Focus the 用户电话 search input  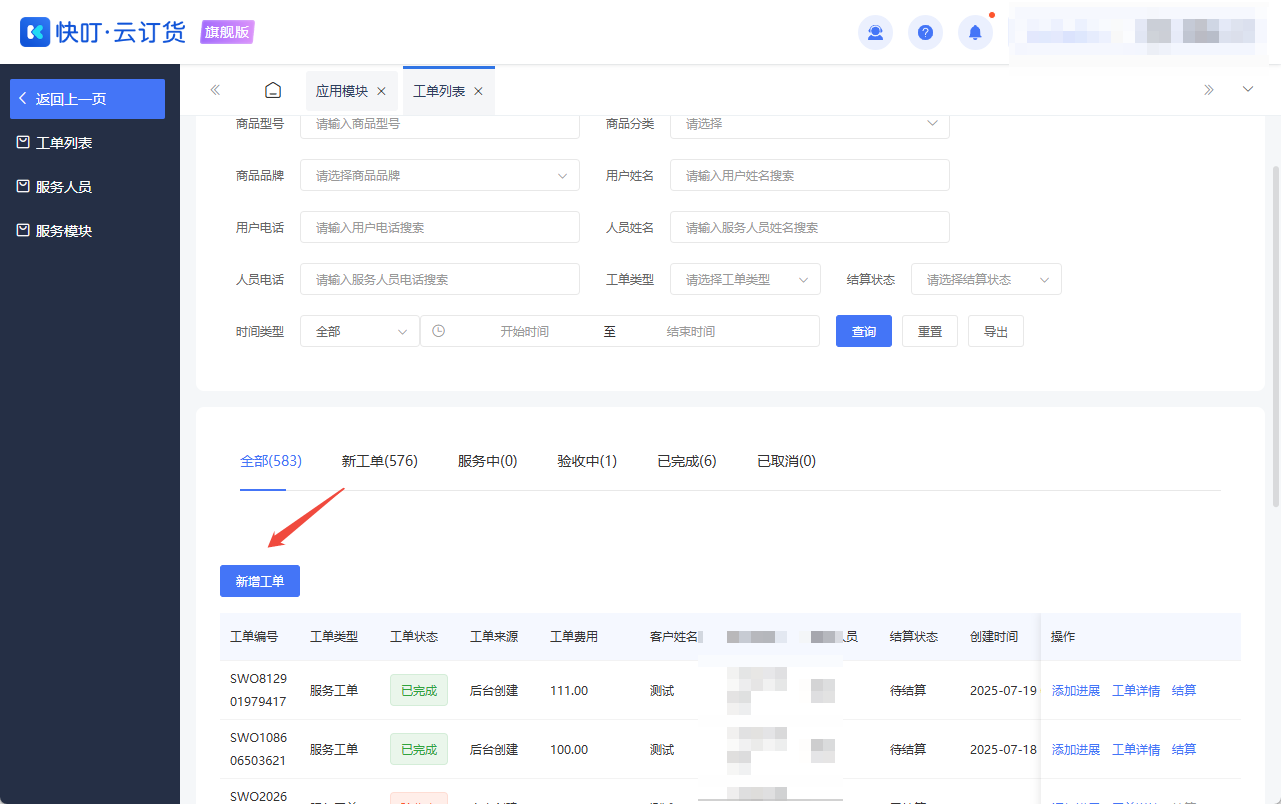(x=440, y=227)
